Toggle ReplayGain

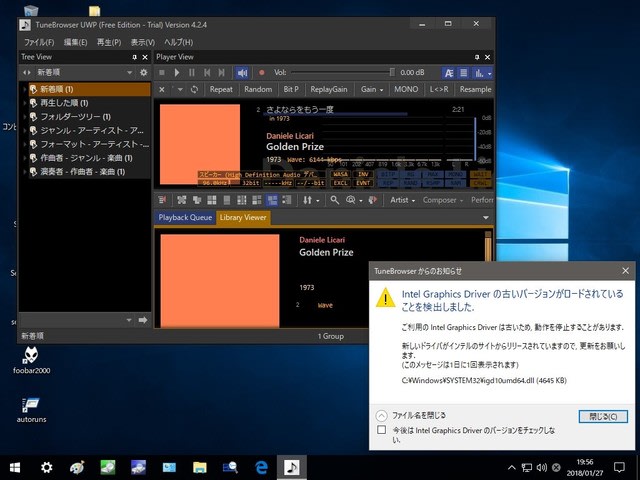[x=329, y=89]
